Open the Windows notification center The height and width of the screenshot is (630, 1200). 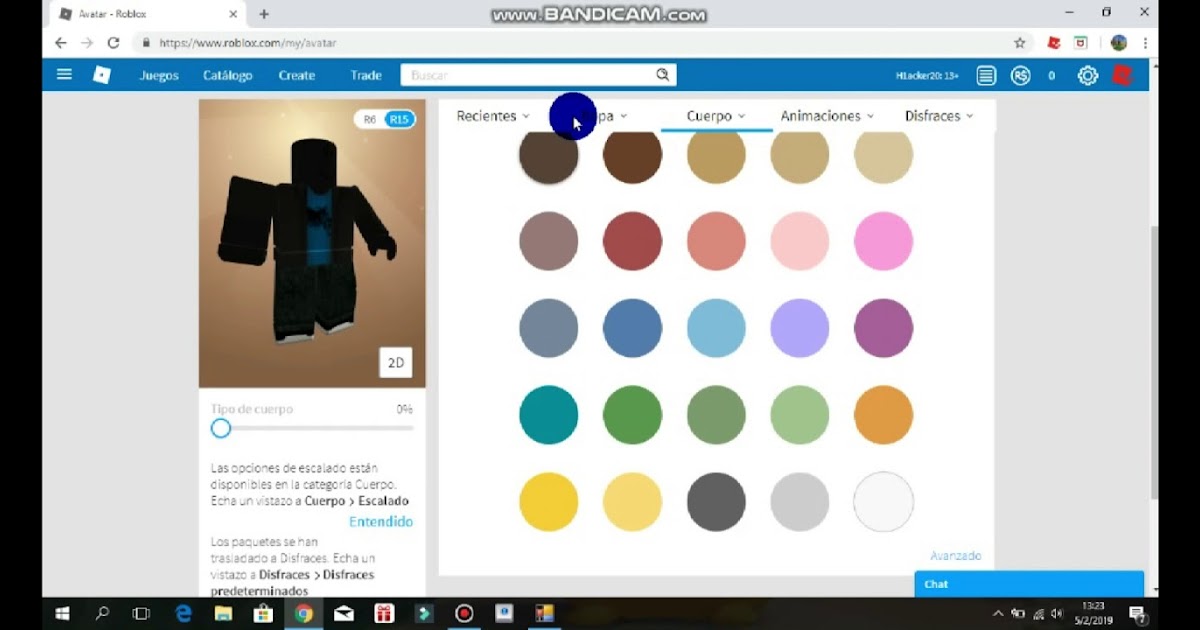click(x=1137, y=613)
